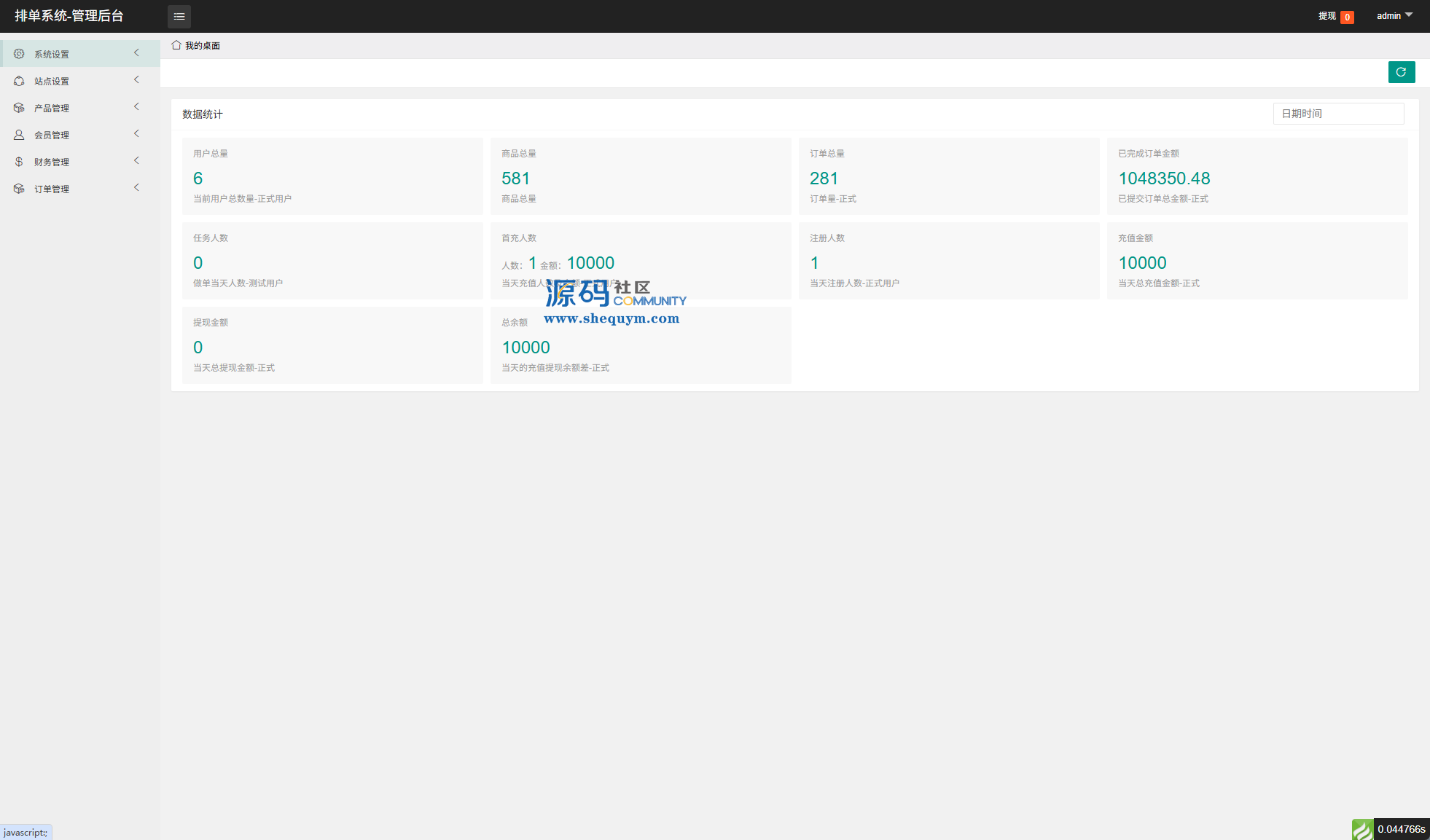Expand the 财务管理 menu chevron
1430x840 pixels.
(136, 161)
